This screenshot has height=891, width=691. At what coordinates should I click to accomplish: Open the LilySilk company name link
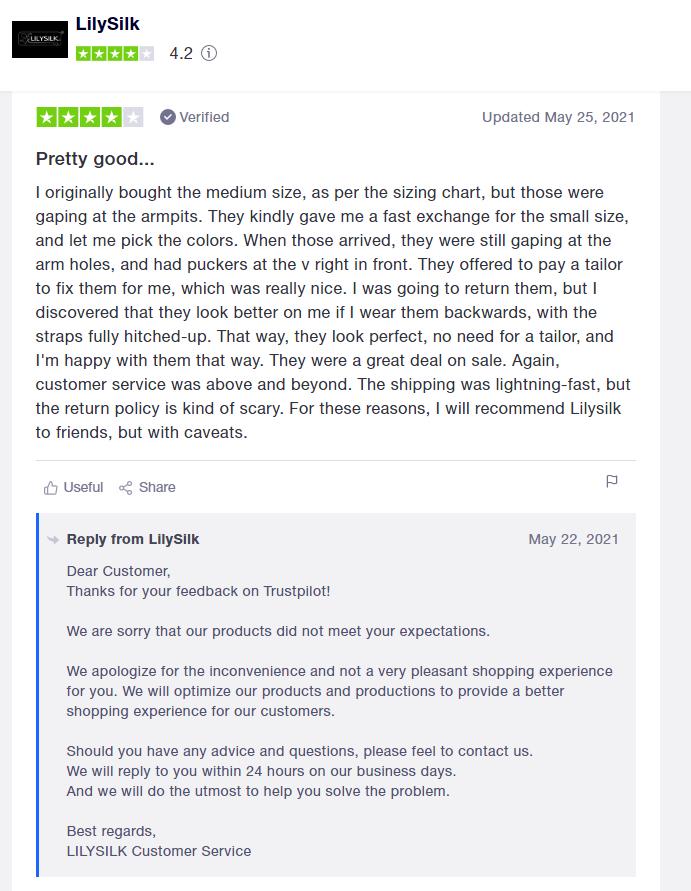tap(107, 23)
